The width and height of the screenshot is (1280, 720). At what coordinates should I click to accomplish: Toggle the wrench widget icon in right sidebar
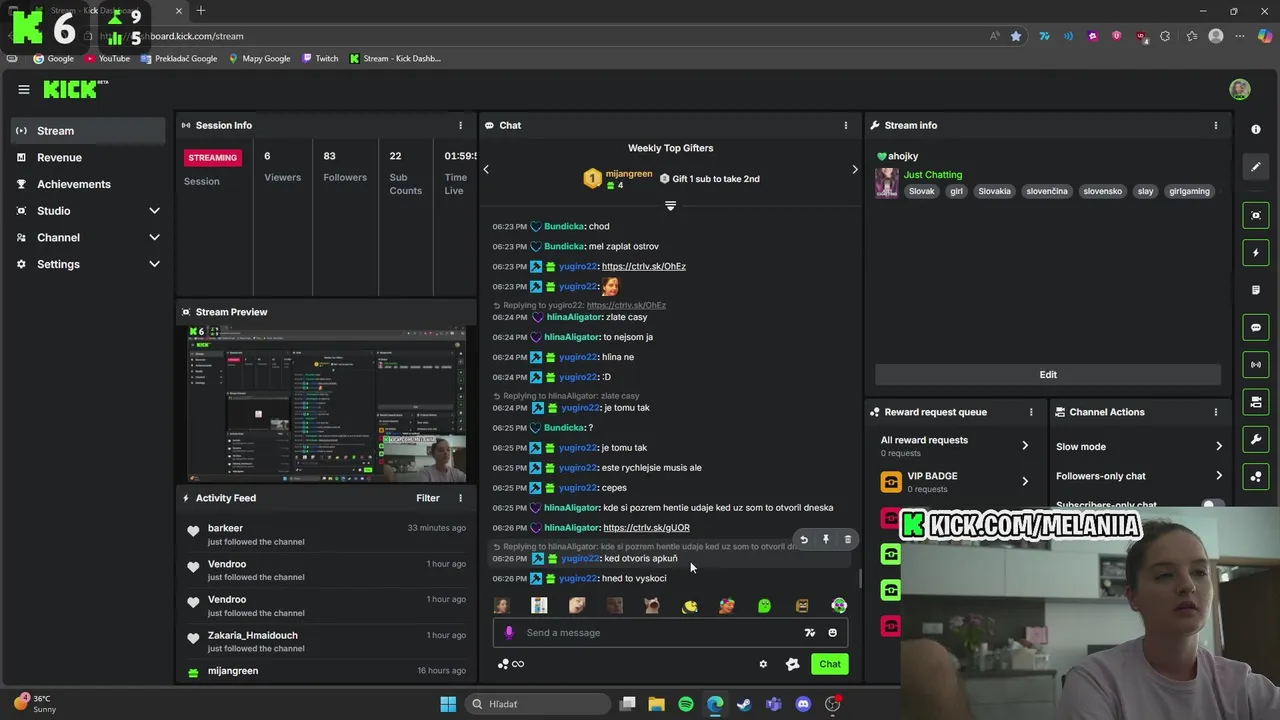[1256, 439]
